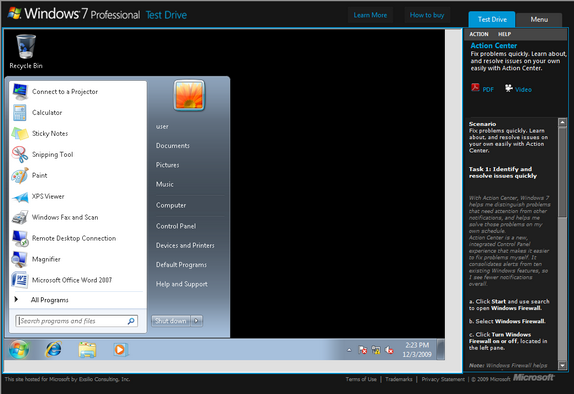Open Music from Start menu
This screenshot has width=574, height=394.
tap(165, 184)
